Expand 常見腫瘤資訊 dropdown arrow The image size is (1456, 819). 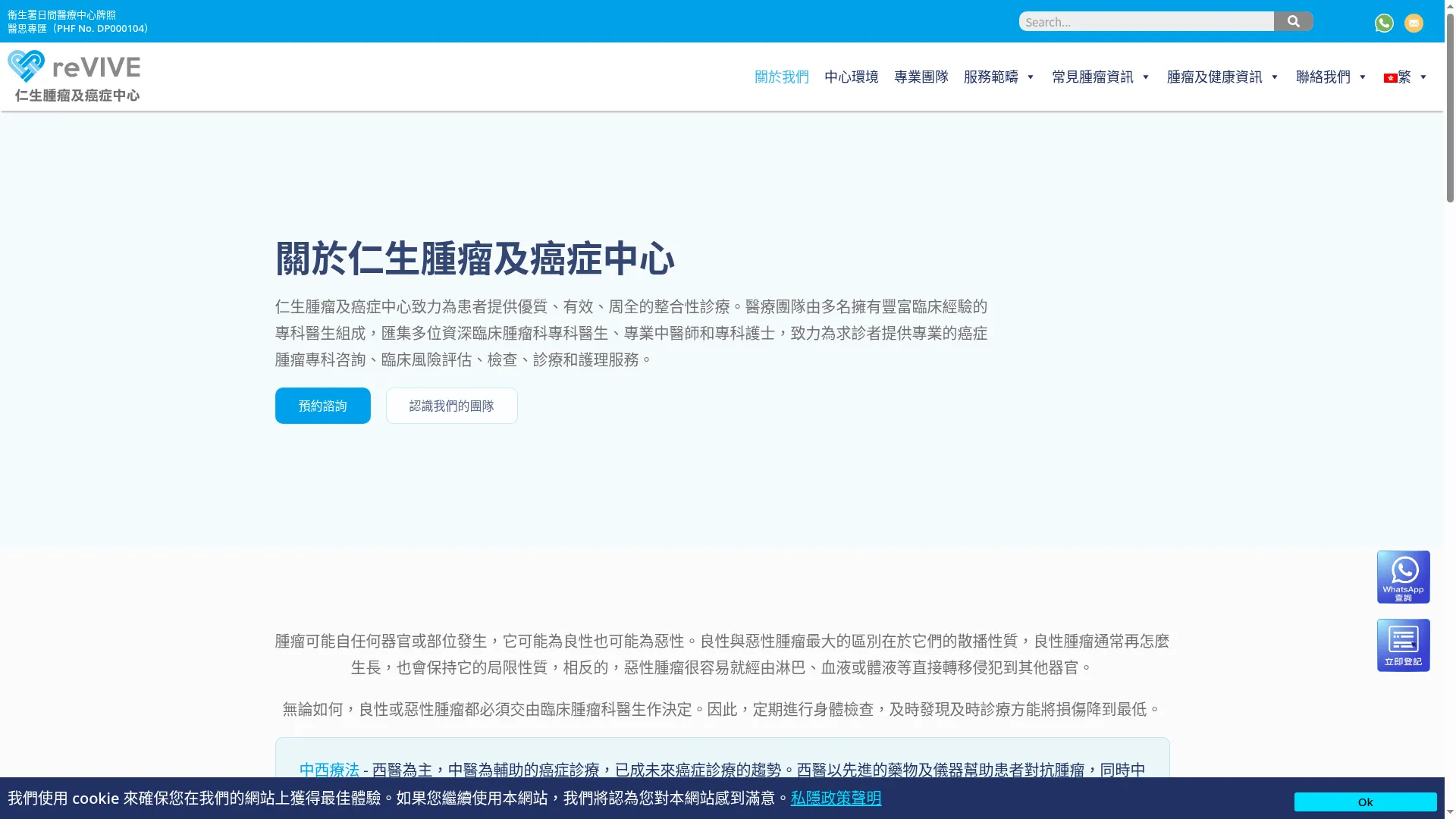1146,77
